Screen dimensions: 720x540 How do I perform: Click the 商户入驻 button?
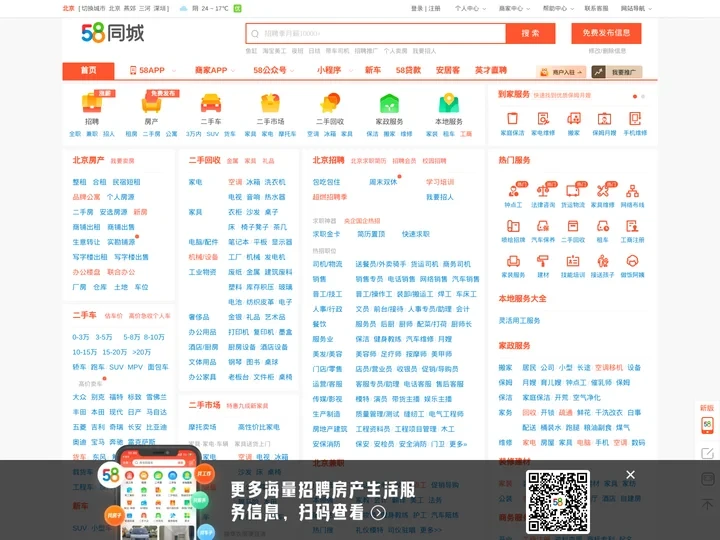(561, 72)
